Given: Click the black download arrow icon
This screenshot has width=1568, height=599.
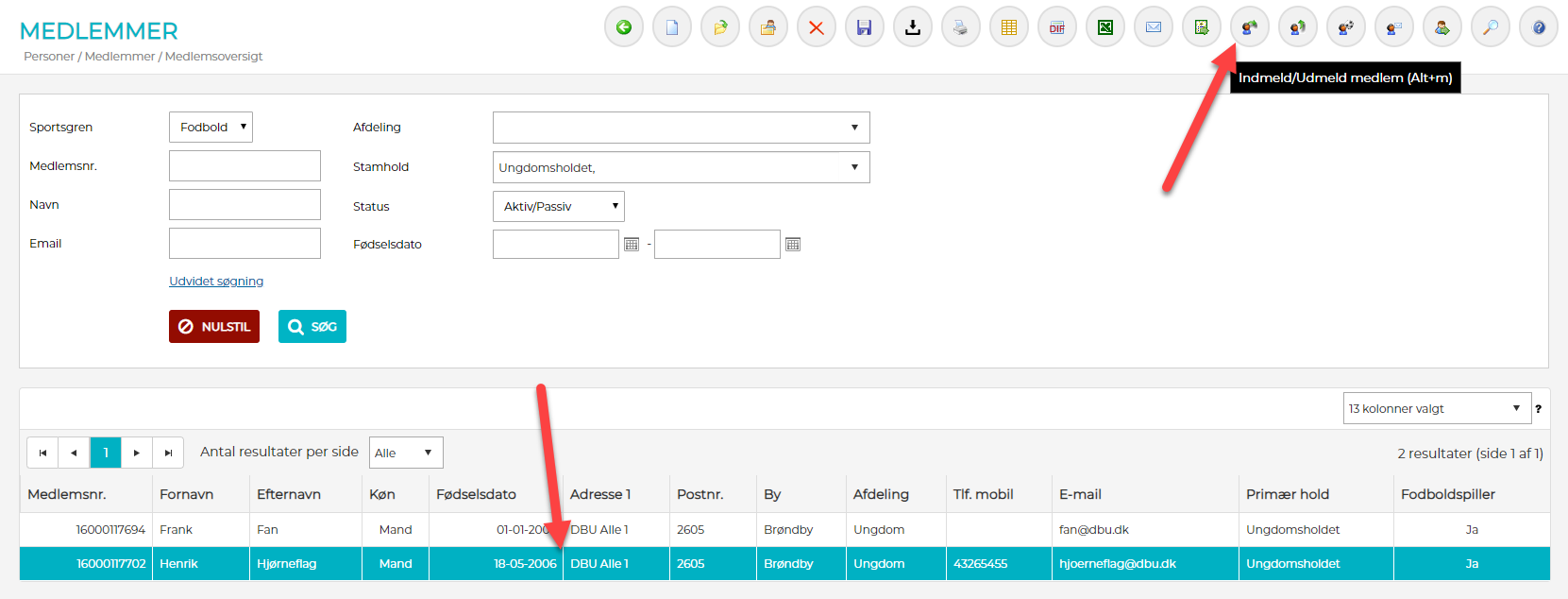Looking at the screenshot, I should click(x=913, y=27).
